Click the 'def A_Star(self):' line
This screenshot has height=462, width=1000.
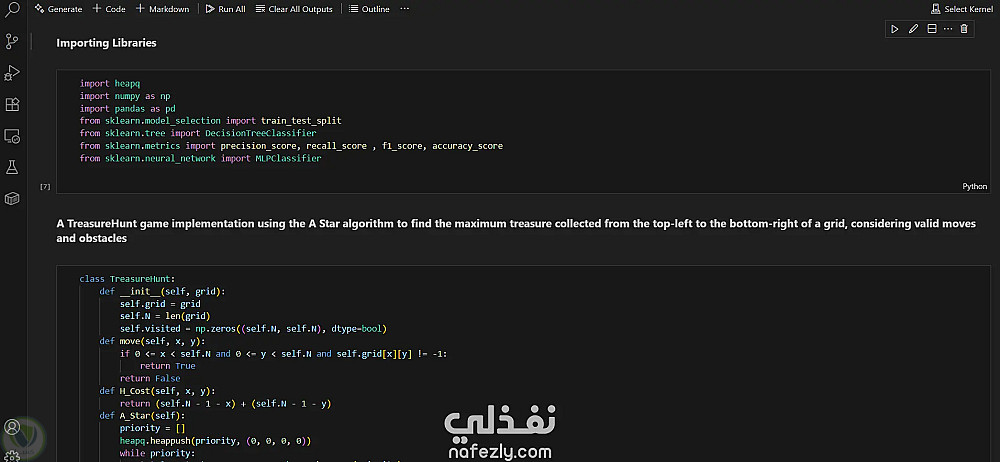[x=142, y=416]
